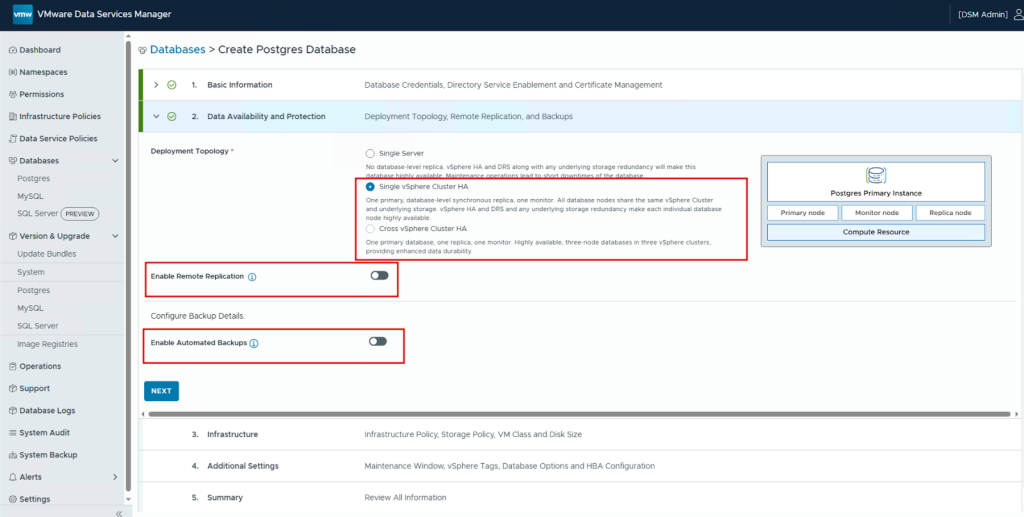Click the Basic Information step title
The image size is (1024, 517).
[240, 85]
